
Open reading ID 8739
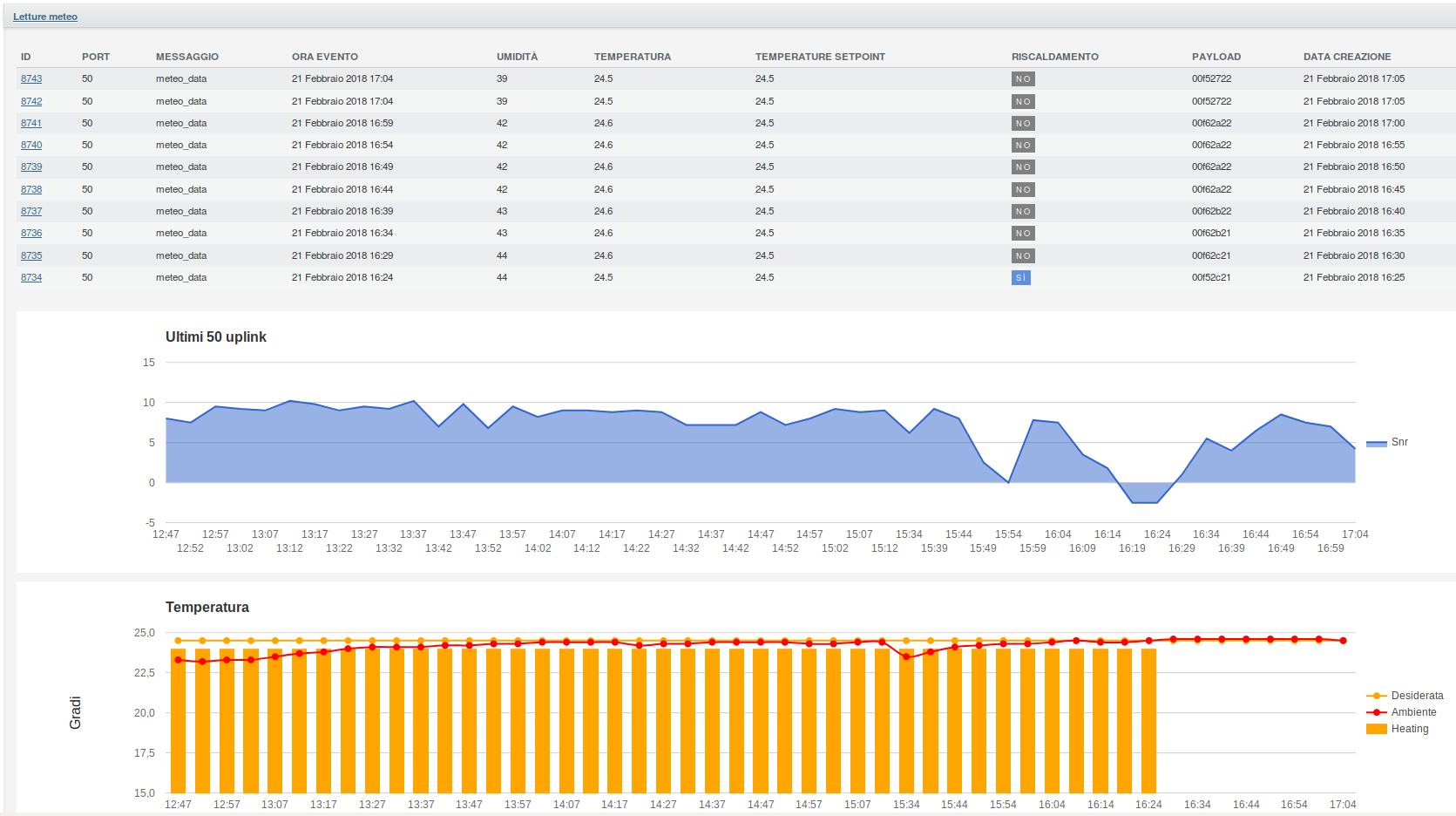point(31,167)
